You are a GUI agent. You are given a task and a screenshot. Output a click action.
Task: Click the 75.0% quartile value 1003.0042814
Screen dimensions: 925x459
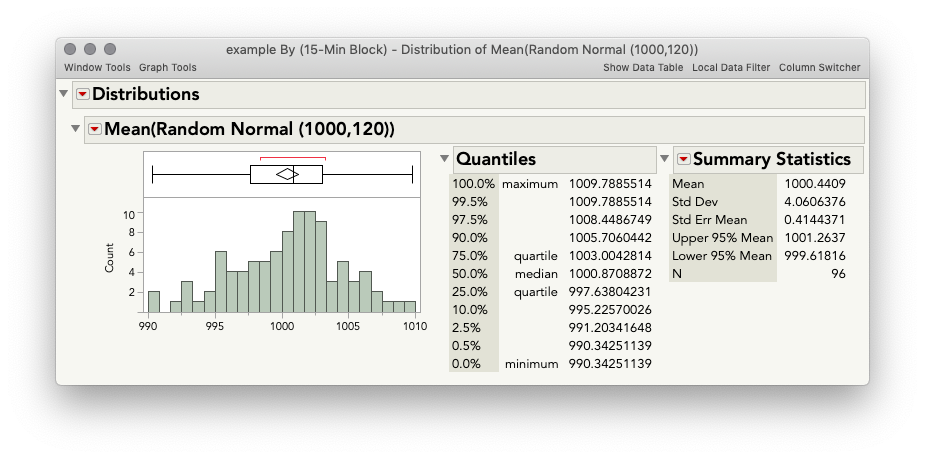pyautogui.click(x=610, y=256)
